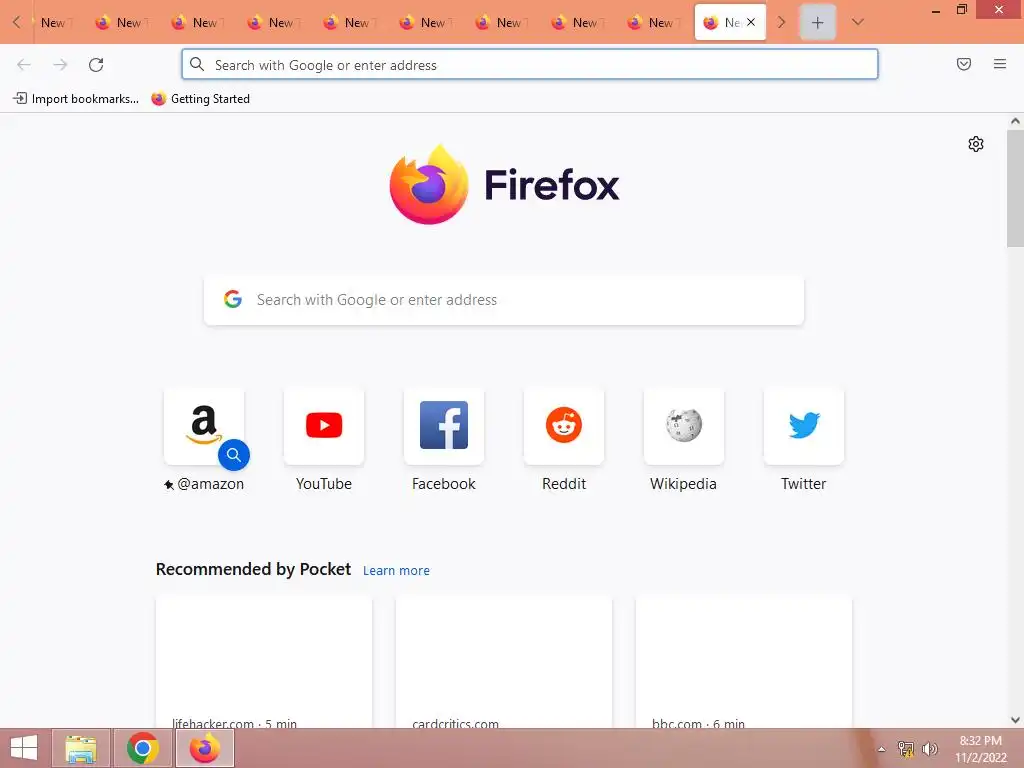The width and height of the screenshot is (1024, 768).
Task: Open the cardcritics.com Pocket story card
Action: (x=504, y=662)
